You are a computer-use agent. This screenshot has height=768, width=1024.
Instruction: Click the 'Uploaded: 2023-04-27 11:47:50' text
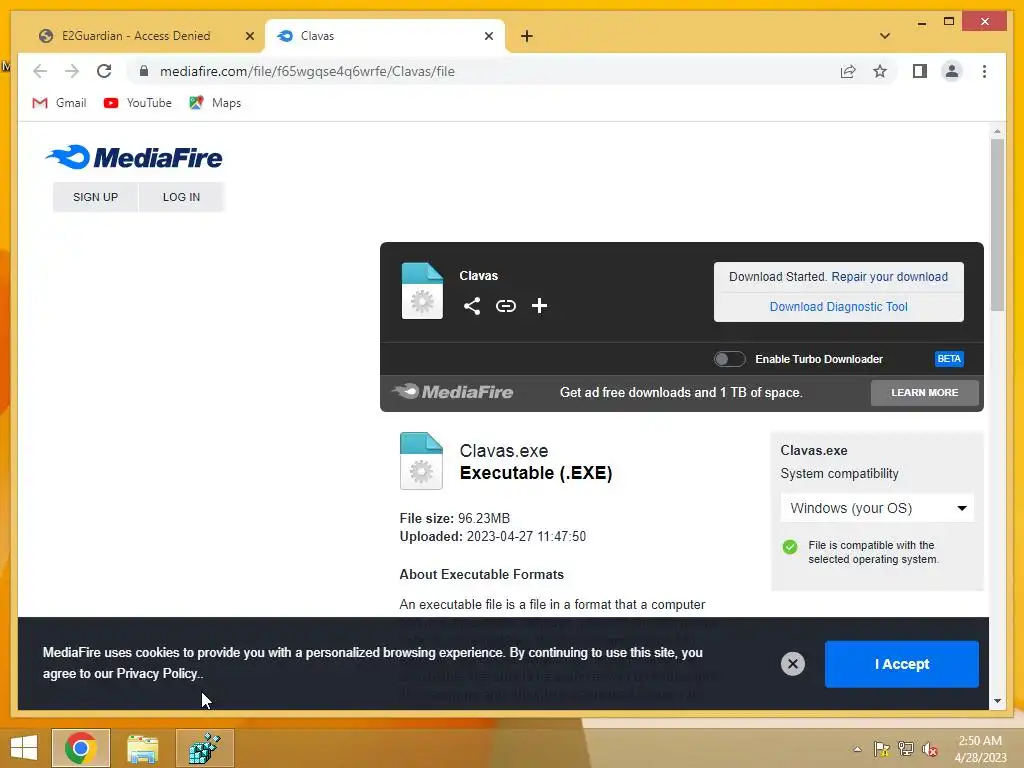(492, 537)
